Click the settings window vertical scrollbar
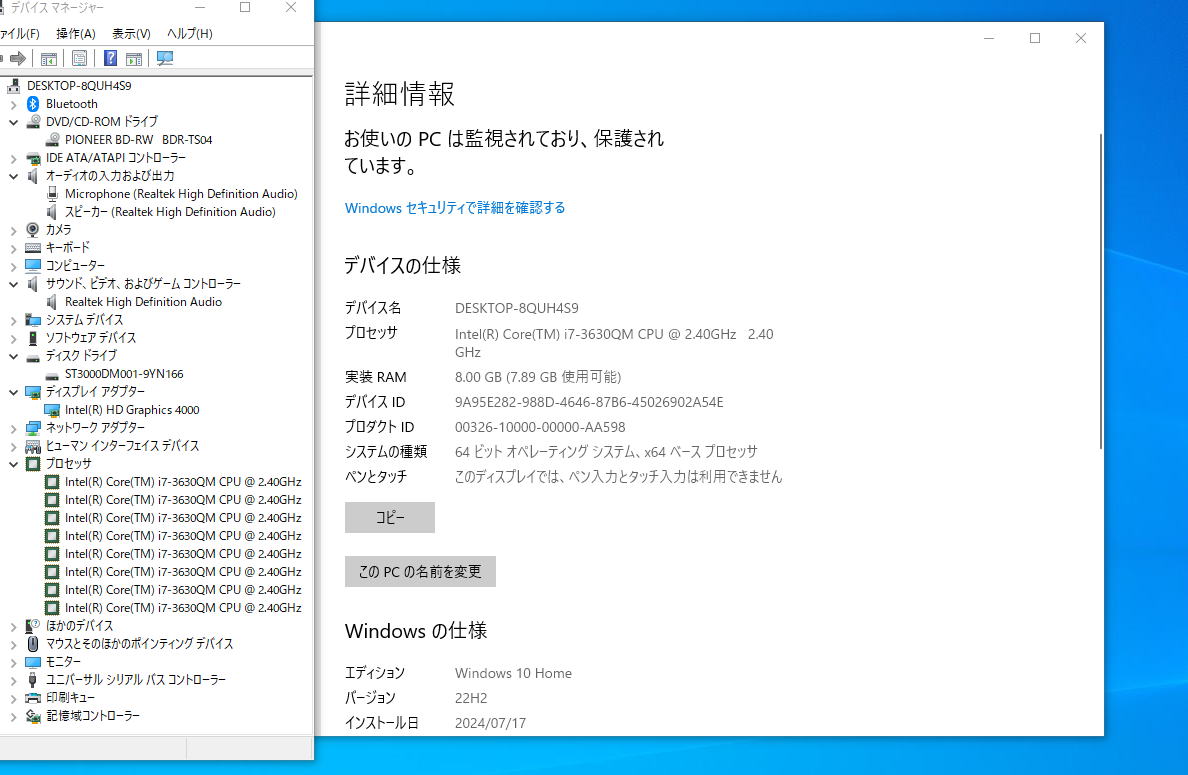The image size is (1188, 775). tap(1100, 292)
